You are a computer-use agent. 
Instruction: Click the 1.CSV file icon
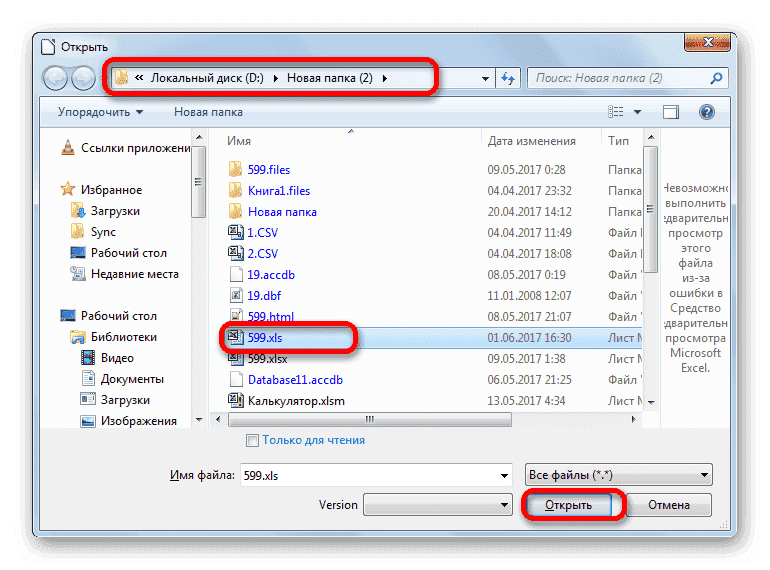point(236,232)
